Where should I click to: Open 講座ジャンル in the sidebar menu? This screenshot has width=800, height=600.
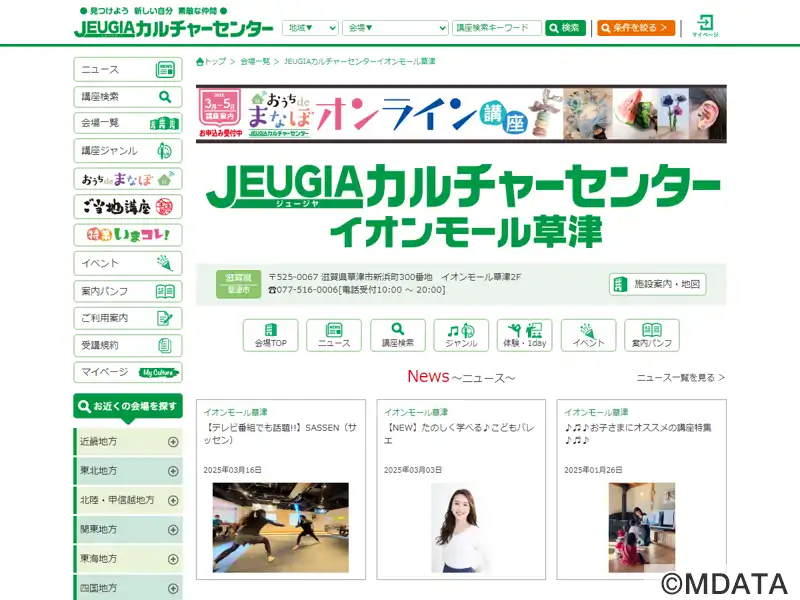tap(128, 151)
